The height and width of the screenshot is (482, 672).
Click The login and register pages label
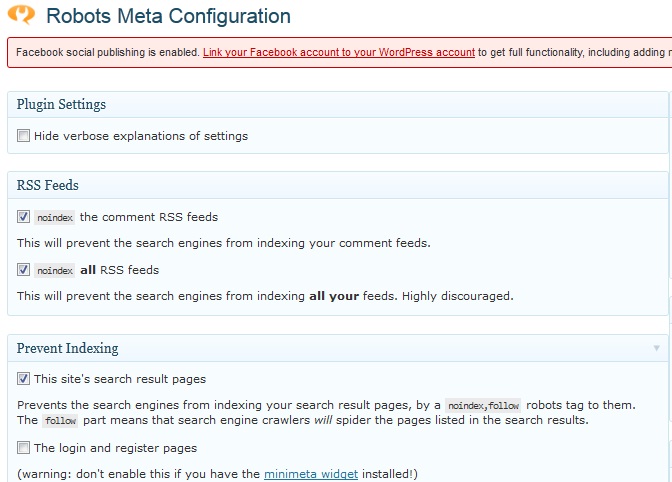click(115, 448)
